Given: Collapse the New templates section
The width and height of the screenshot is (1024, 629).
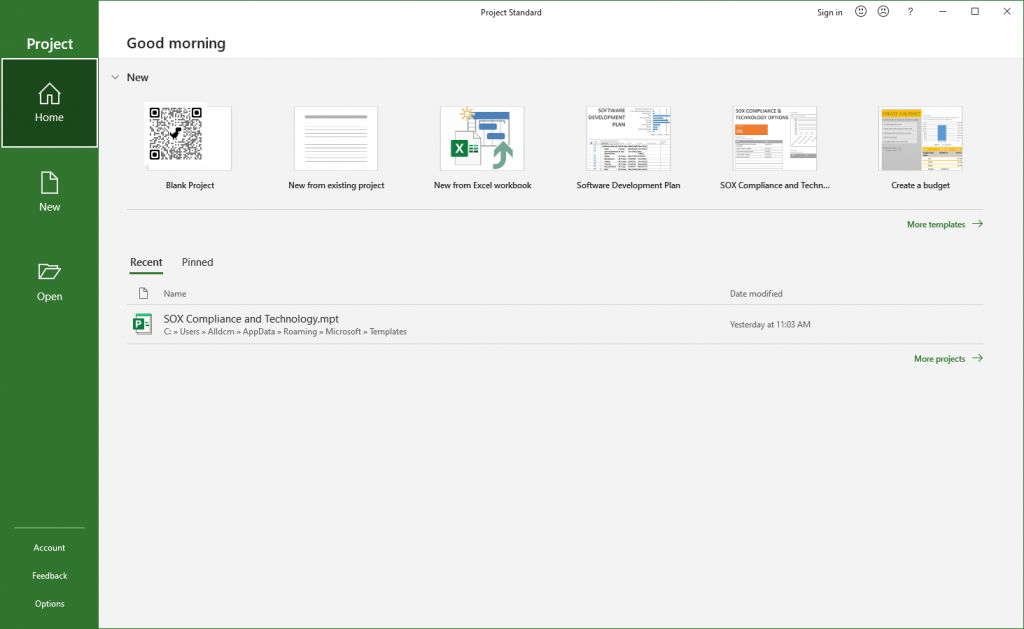Looking at the screenshot, I should click(115, 76).
